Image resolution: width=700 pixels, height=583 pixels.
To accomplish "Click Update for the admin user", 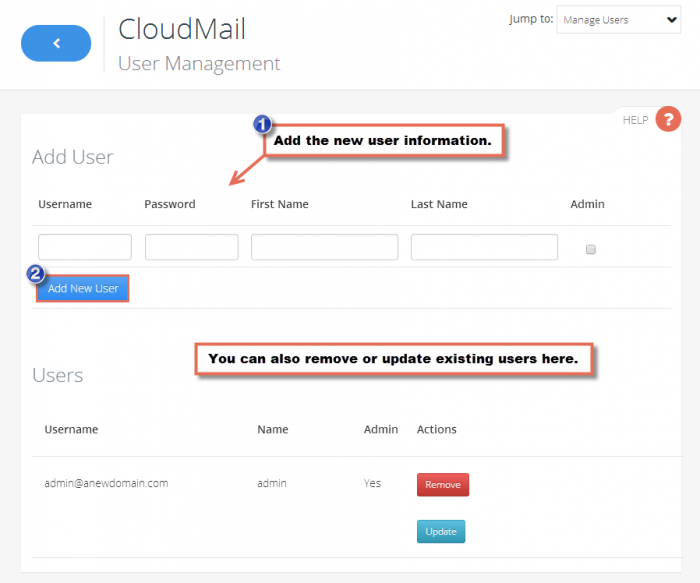I will [440, 531].
